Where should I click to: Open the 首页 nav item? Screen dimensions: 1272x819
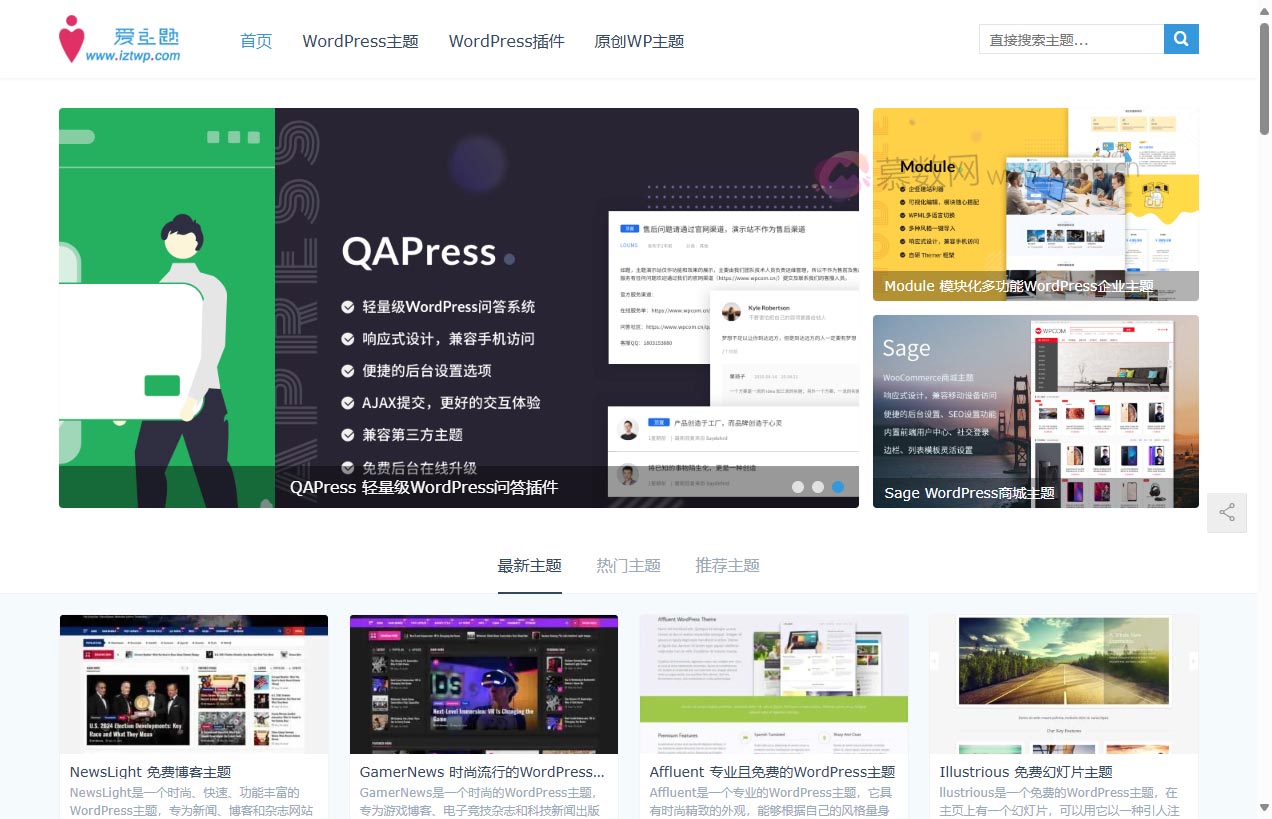point(256,41)
